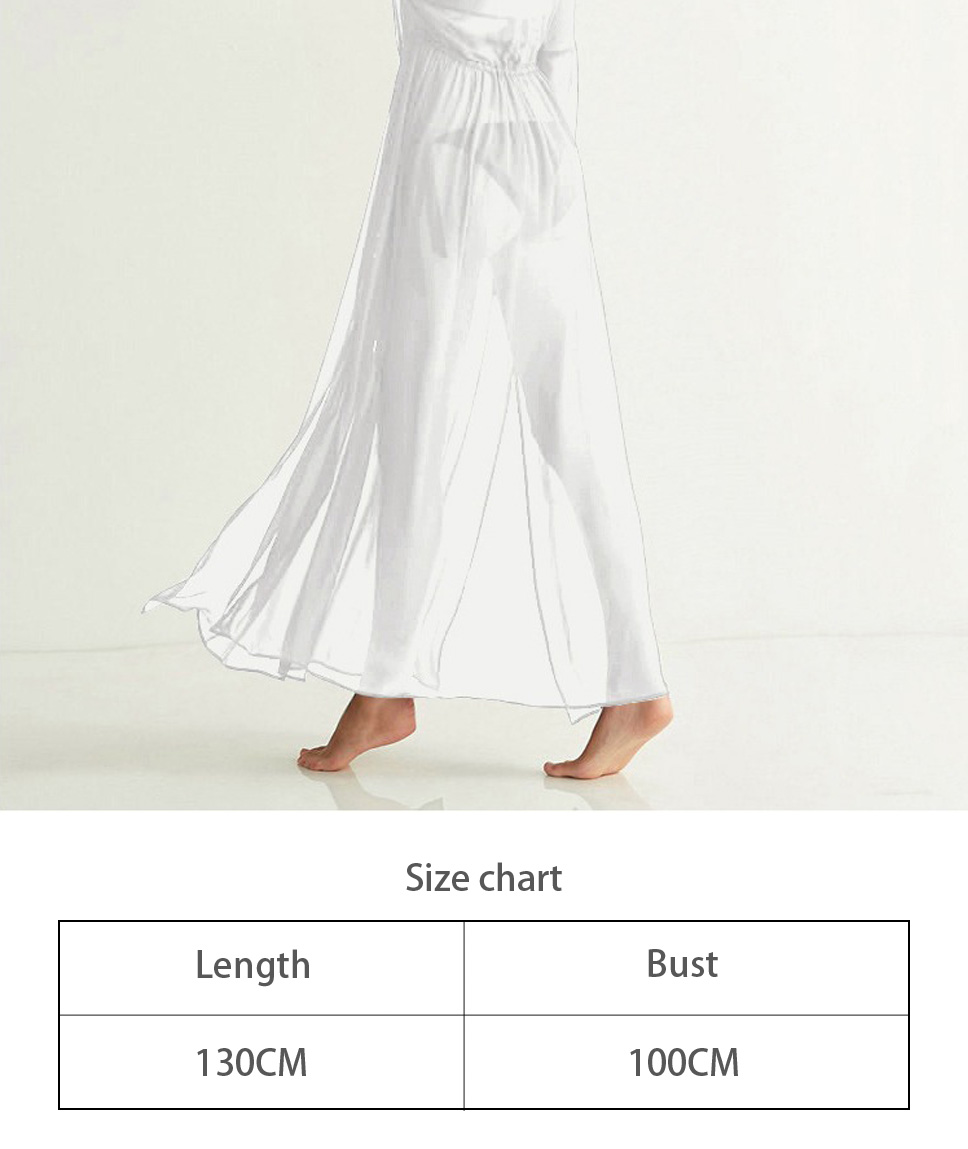Click the vertical divider between Length and Bust
Viewport: 968px width, 1149px height.
464,1015
